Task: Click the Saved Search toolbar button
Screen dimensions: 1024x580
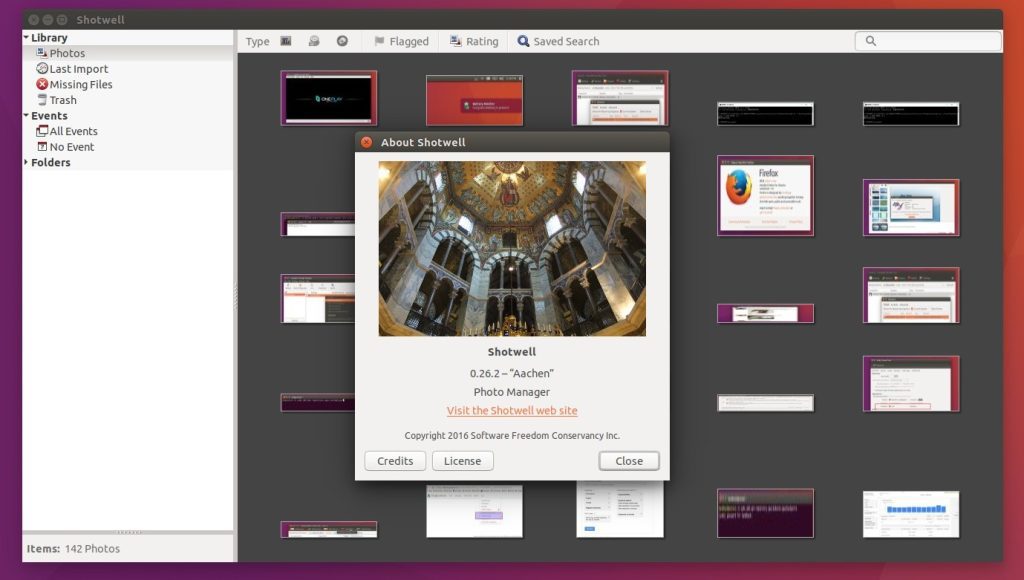Action: (x=558, y=41)
